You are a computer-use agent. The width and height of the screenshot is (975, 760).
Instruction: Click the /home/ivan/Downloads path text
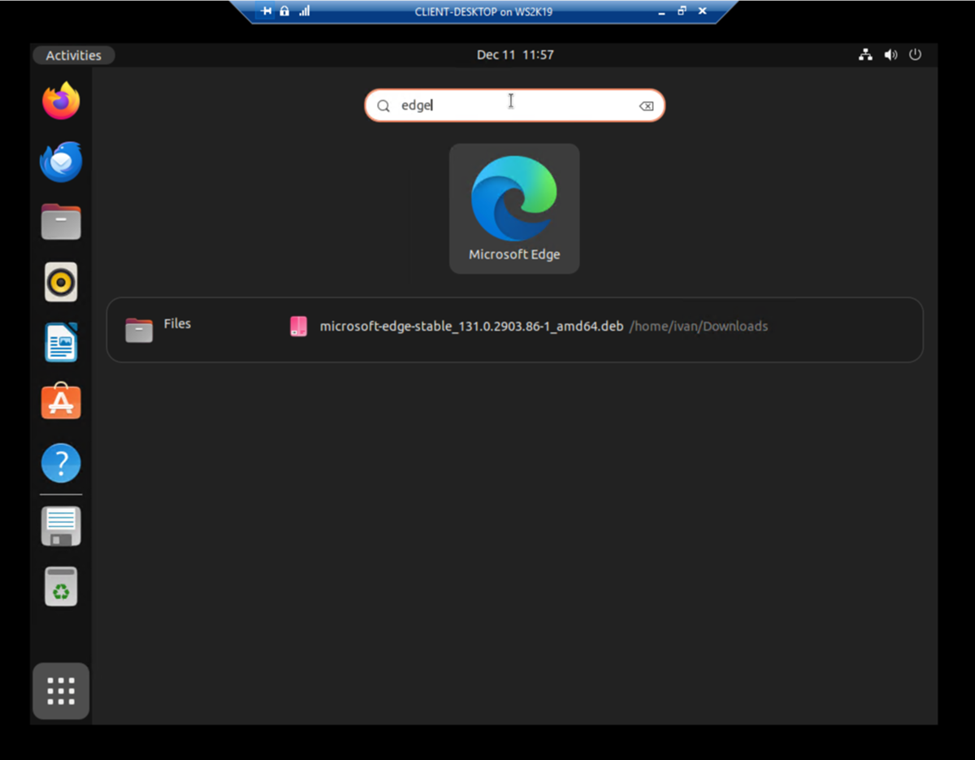[x=698, y=327]
